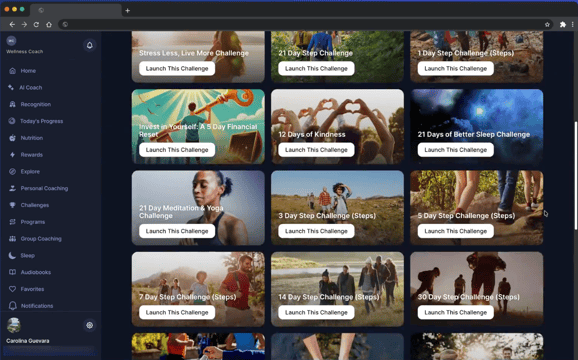Click the Wellness Coach logo icon
The height and width of the screenshot is (360, 578).
pyautogui.click(x=11, y=41)
